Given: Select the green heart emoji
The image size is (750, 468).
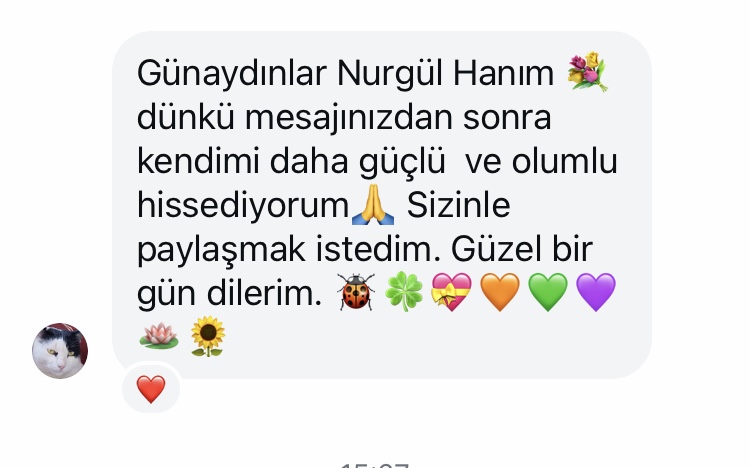Looking at the screenshot, I should click(x=548, y=292).
